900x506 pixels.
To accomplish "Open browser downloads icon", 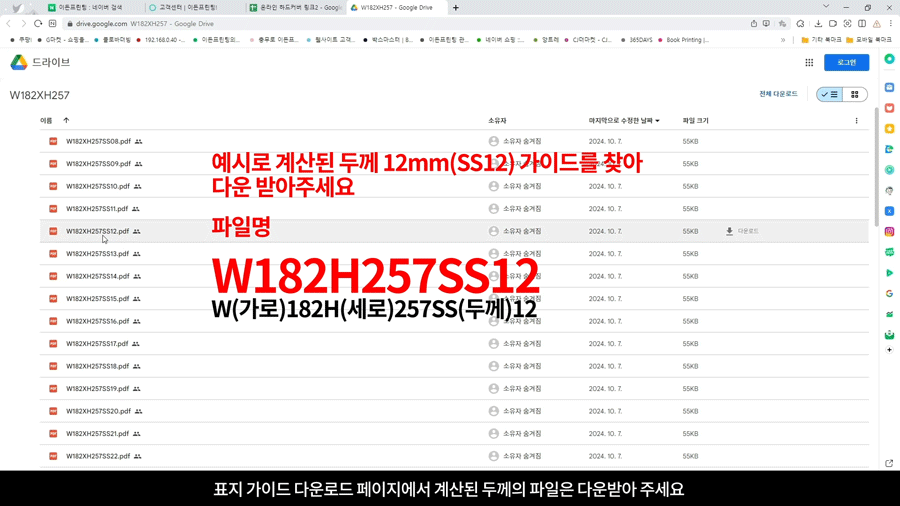I will click(x=818, y=24).
